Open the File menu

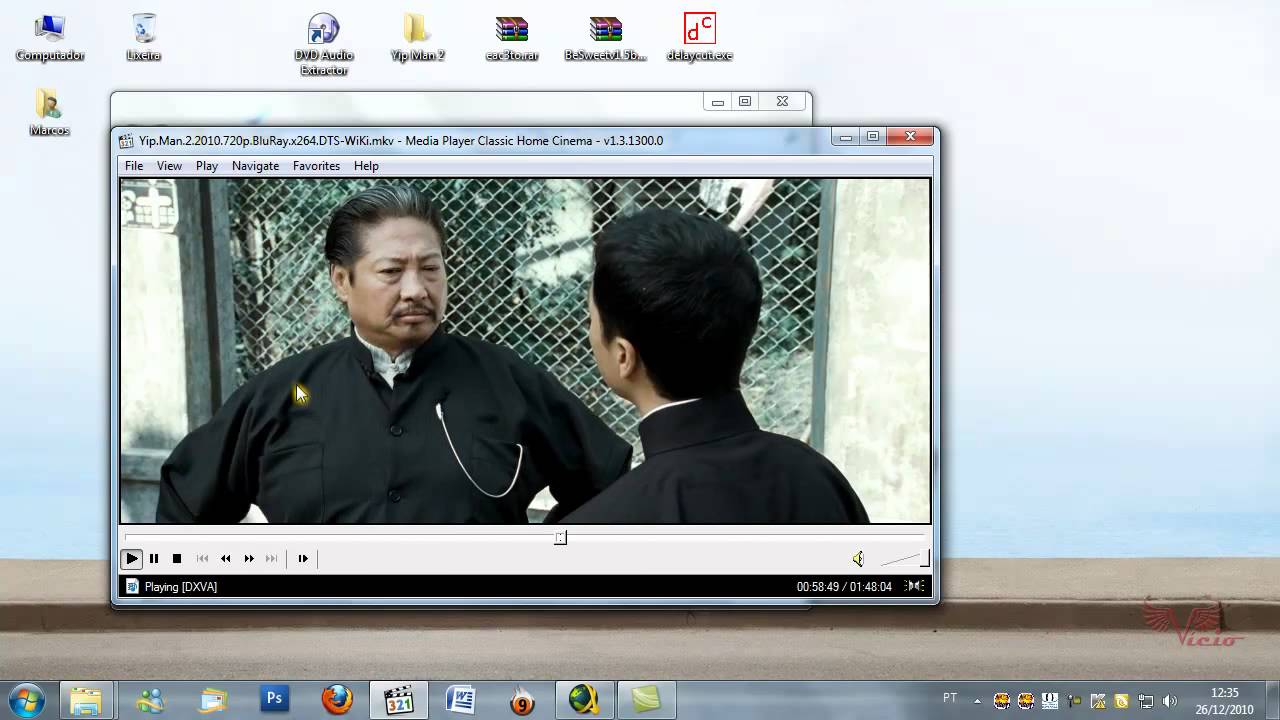pos(134,166)
